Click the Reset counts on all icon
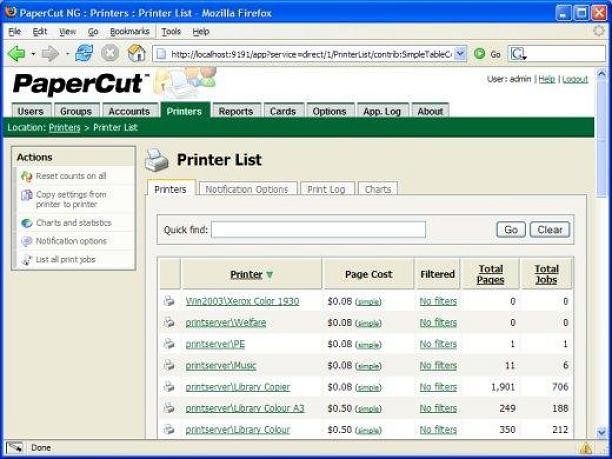Screen dimensions: 612x459 pos(27,176)
